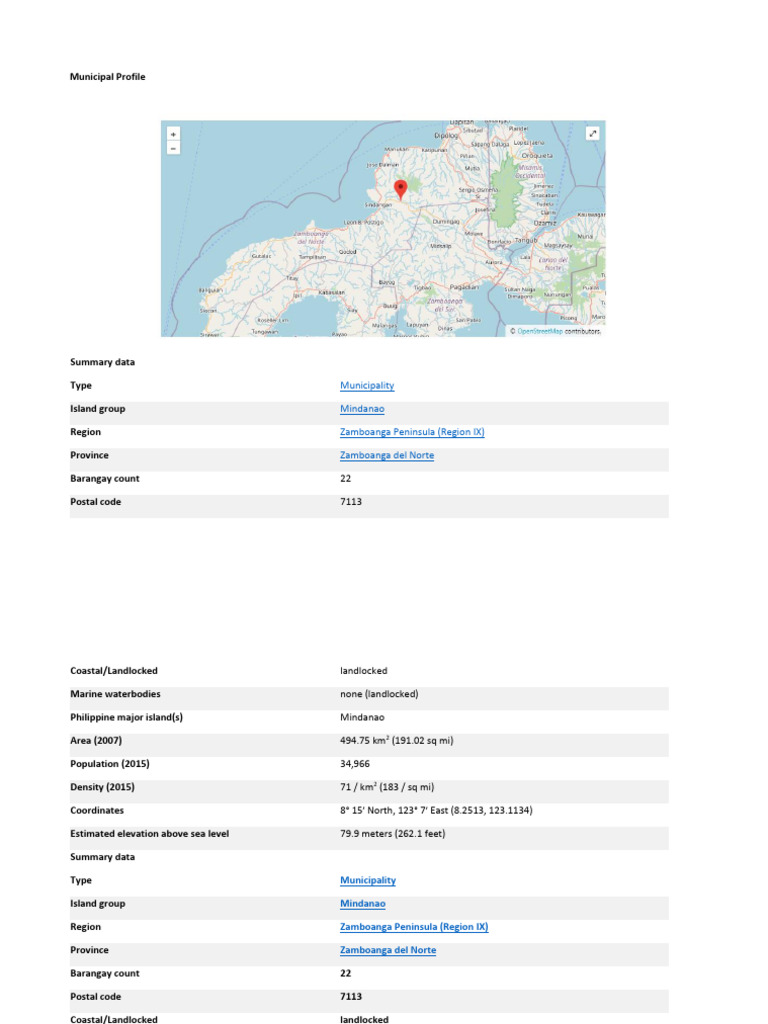Open the second Zamboanga del Norte link
Screen dimensions: 768x1024
388,950
